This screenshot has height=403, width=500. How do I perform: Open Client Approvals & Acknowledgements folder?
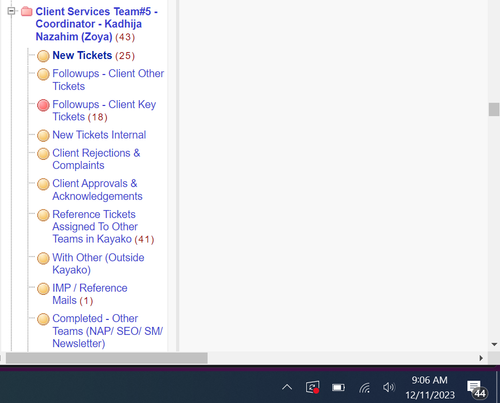pyautogui.click(x=97, y=190)
